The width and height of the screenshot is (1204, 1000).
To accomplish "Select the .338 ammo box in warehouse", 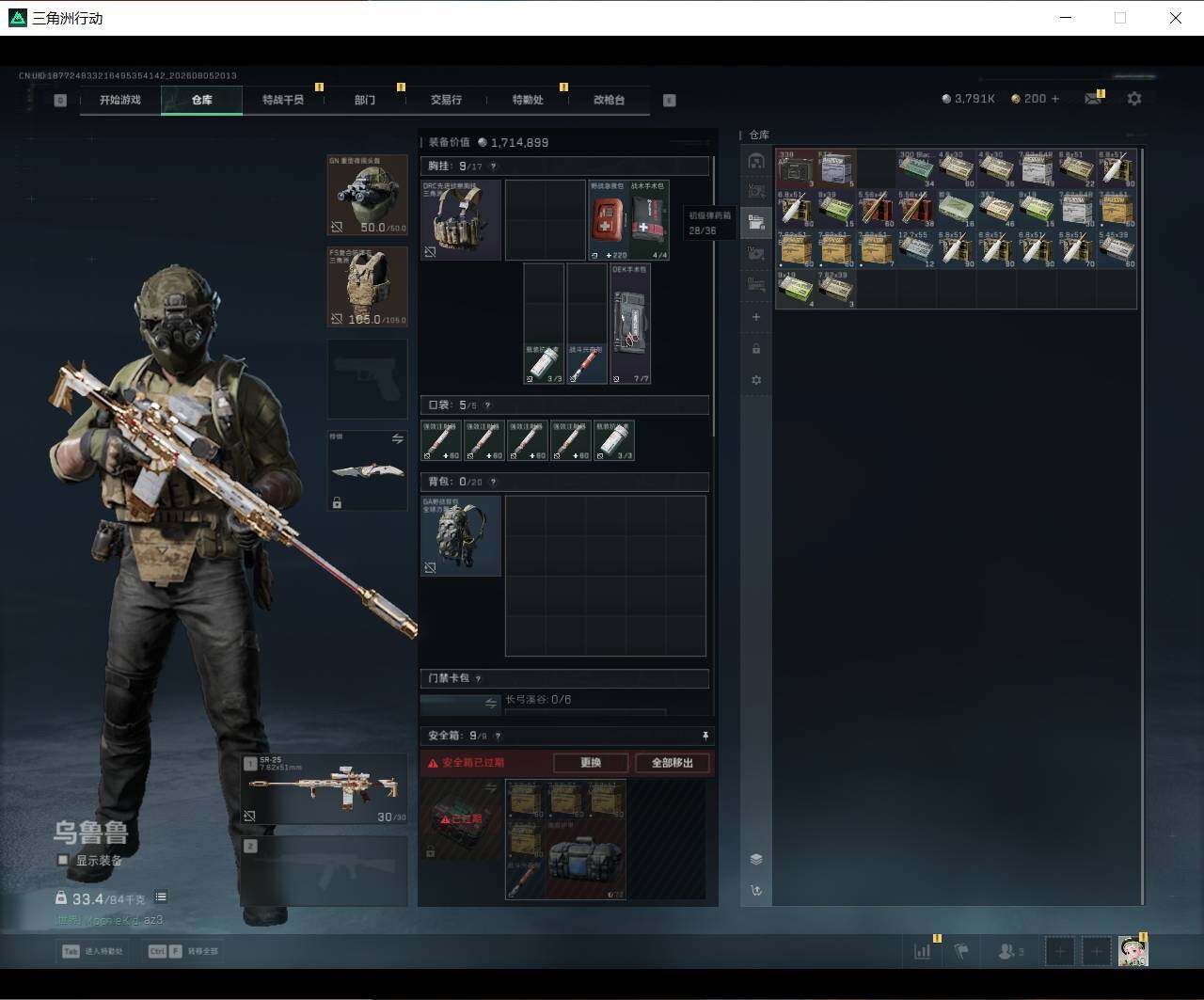I will 797,168.
